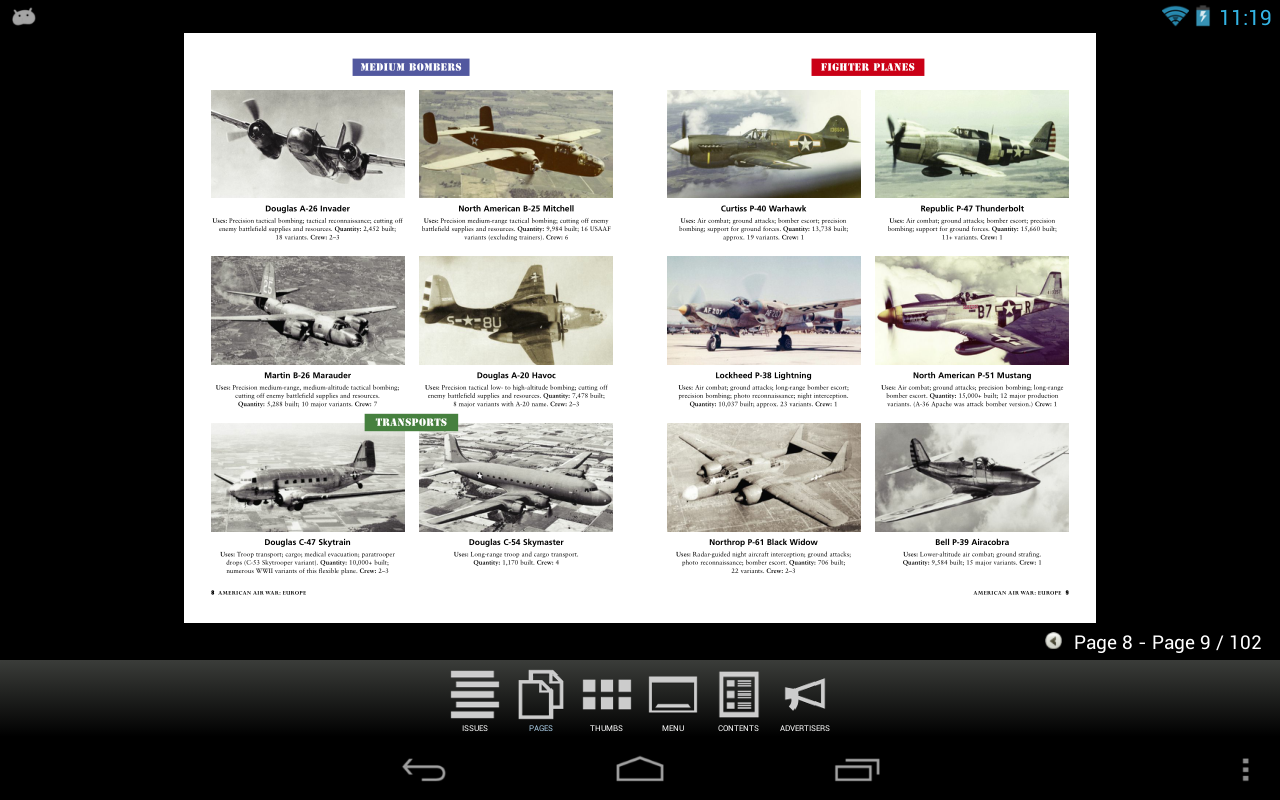Tap the page indicator Page 8 - Page 9 / 102
This screenshot has width=1280, height=800.
(1167, 642)
